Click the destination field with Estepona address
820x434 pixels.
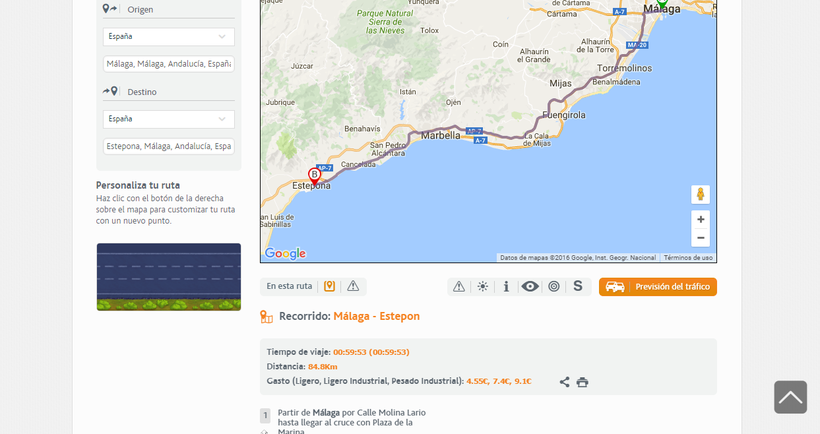coord(168,146)
